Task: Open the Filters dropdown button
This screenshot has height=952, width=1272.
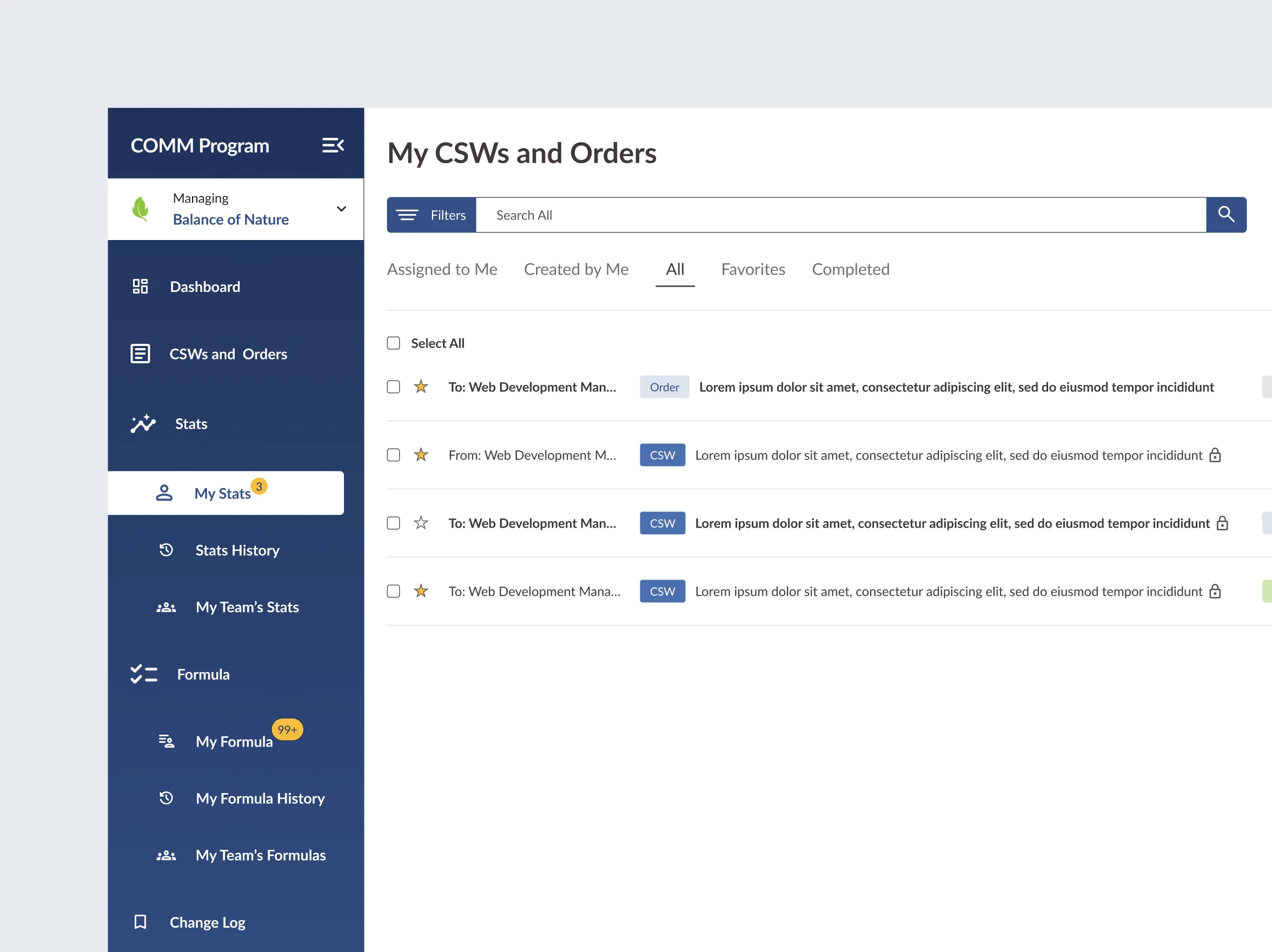Action: click(x=431, y=215)
